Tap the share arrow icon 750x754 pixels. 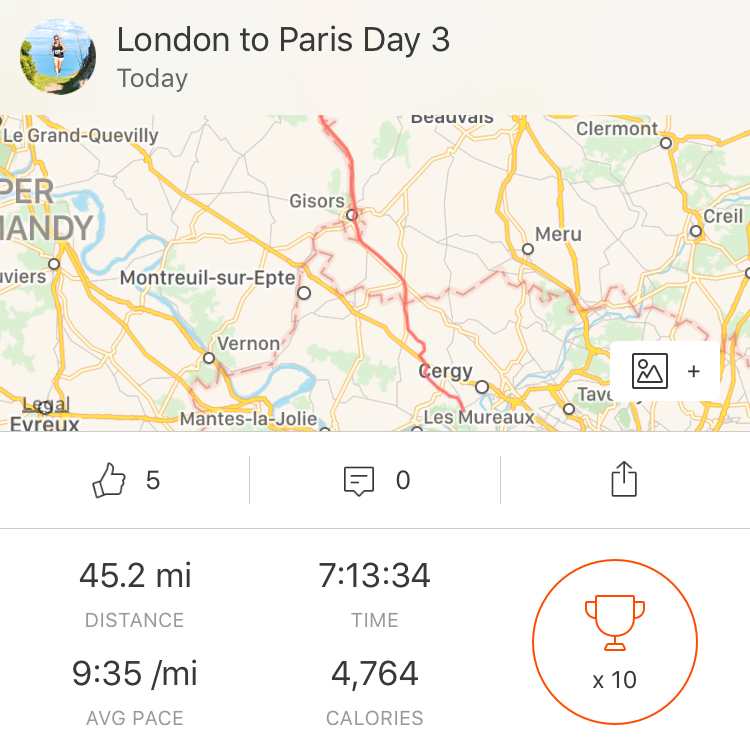624,478
